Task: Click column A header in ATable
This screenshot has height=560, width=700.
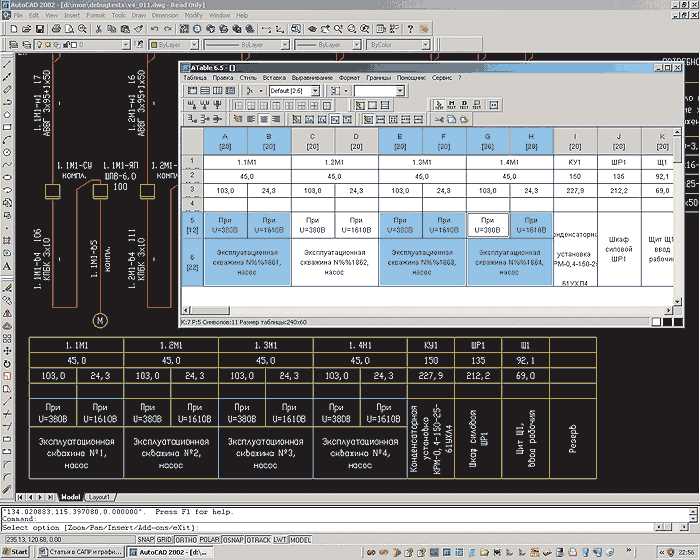Action: pos(225,140)
